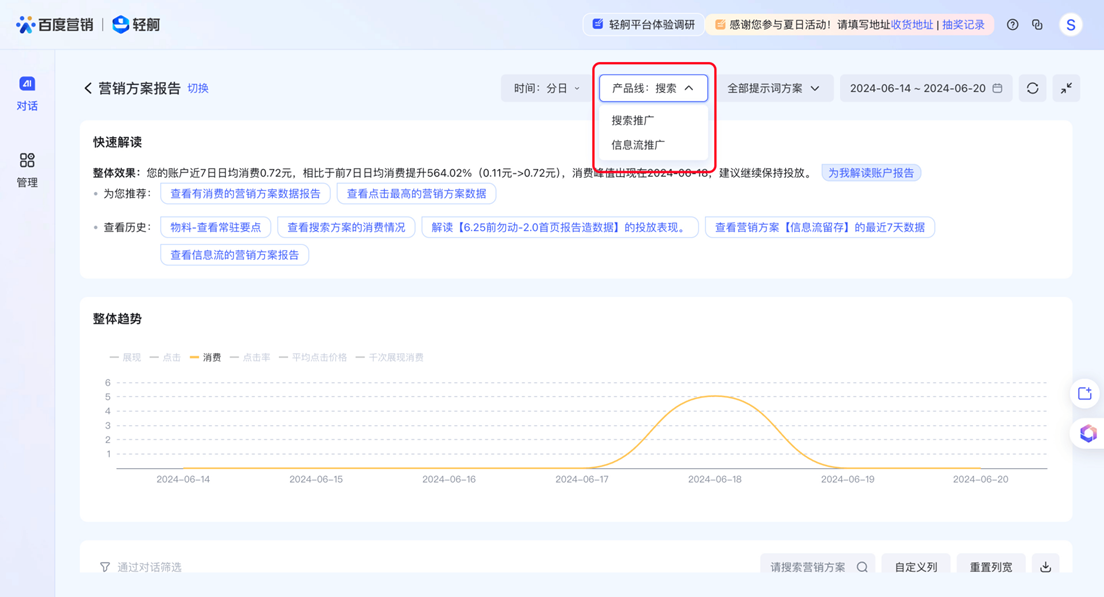1104x597 pixels.
Task: Select 搜索推广 from the dropdown list
Action: (x=633, y=120)
